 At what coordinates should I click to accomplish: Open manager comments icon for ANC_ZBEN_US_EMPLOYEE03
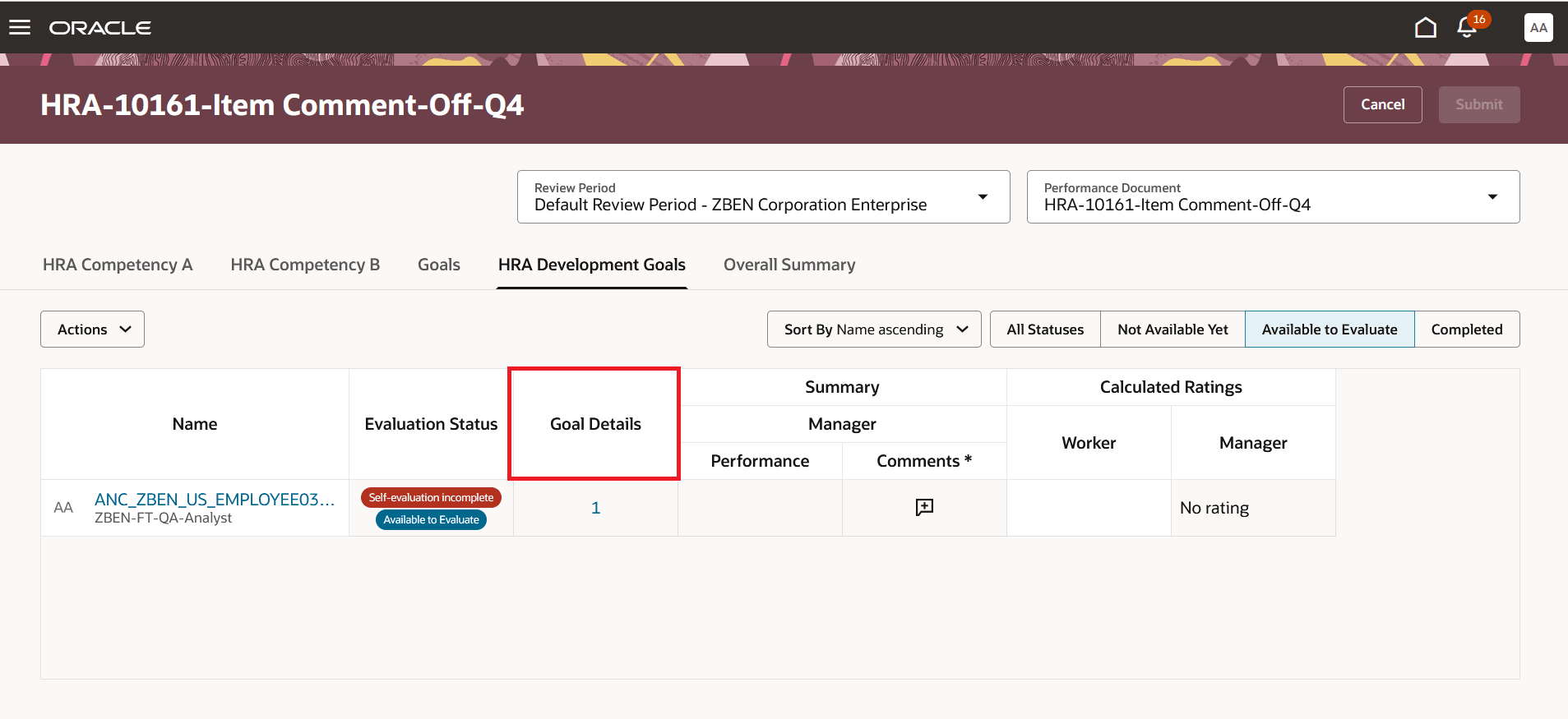tap(924, 507)
